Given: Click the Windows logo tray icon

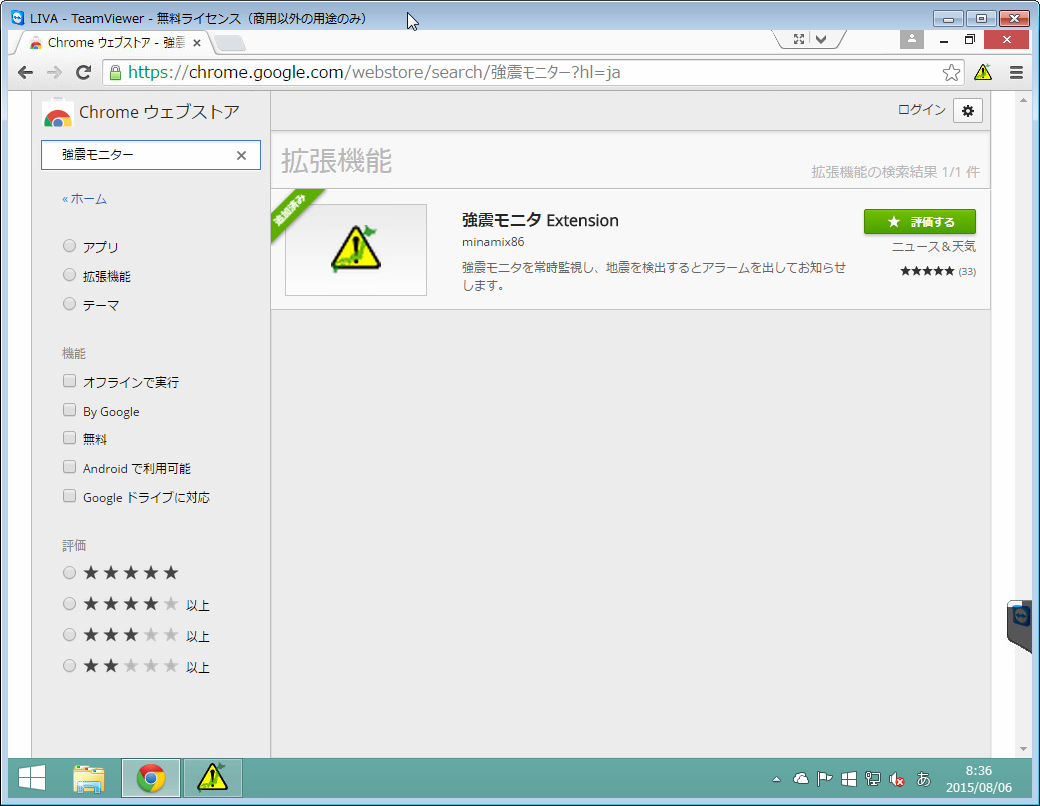Looking at the screenshot, I should pyautogui.click(x=849, y=779).
